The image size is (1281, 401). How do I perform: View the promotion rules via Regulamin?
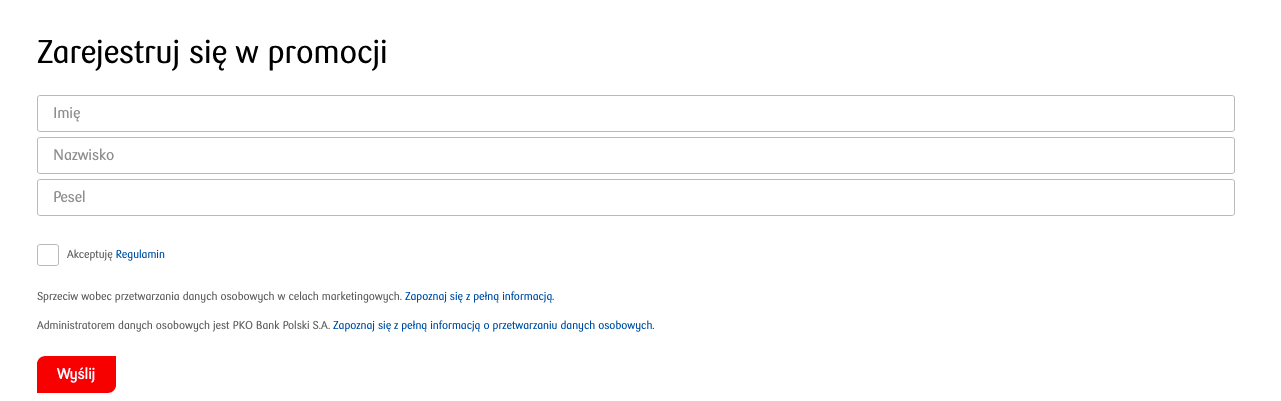coord(140,255)
